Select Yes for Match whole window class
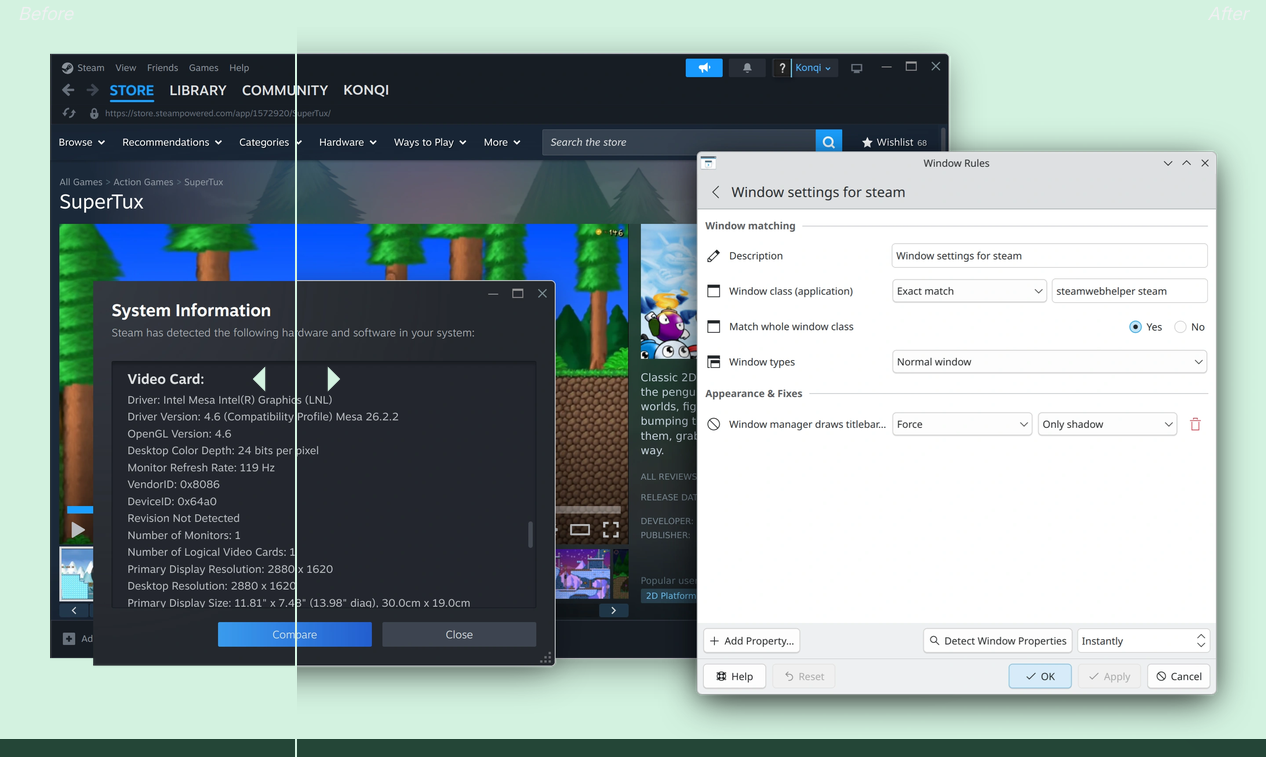The image size is (1266, 757). [1136, 327]
